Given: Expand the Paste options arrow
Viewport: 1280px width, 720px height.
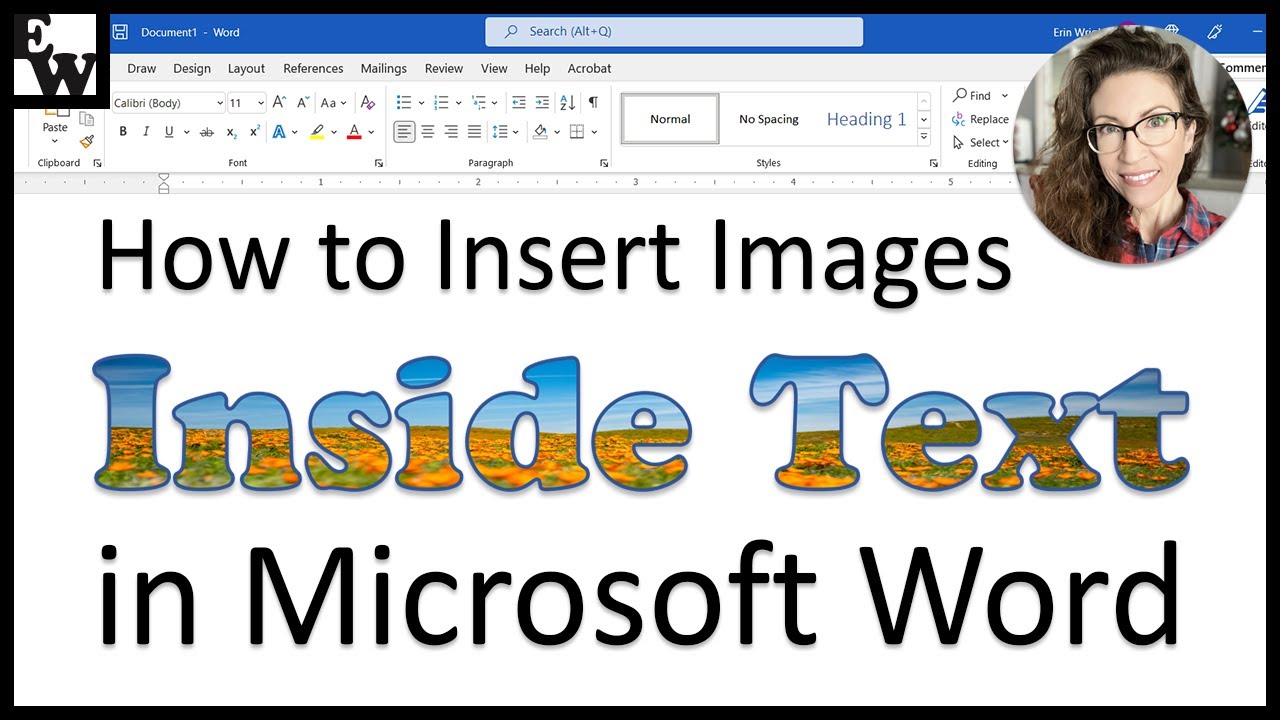Looking at the screenshot, I should point(56,139).
